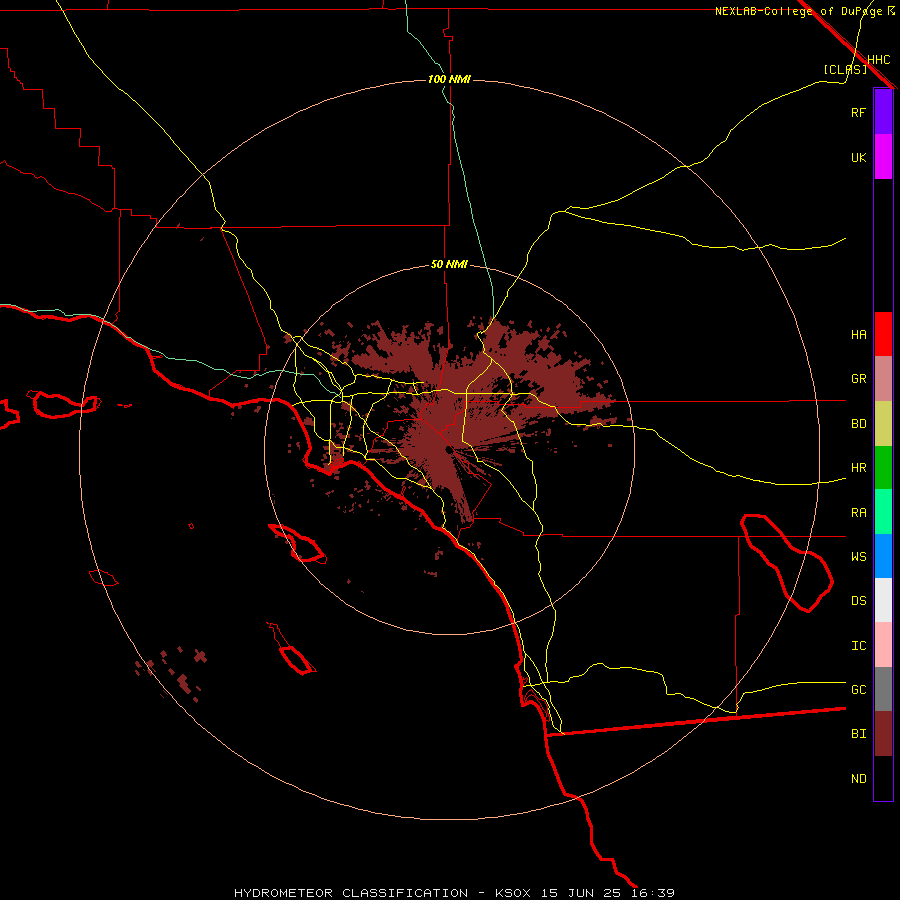Click the "WS" legend label
The width and height of the screenshot is (900, 900).
[858, 557]
